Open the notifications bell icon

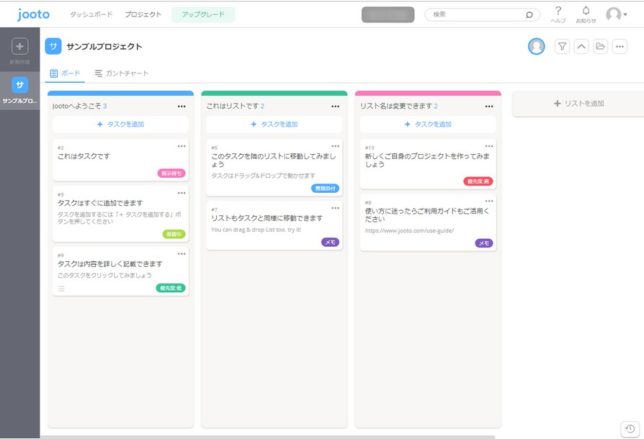[586, 11]
